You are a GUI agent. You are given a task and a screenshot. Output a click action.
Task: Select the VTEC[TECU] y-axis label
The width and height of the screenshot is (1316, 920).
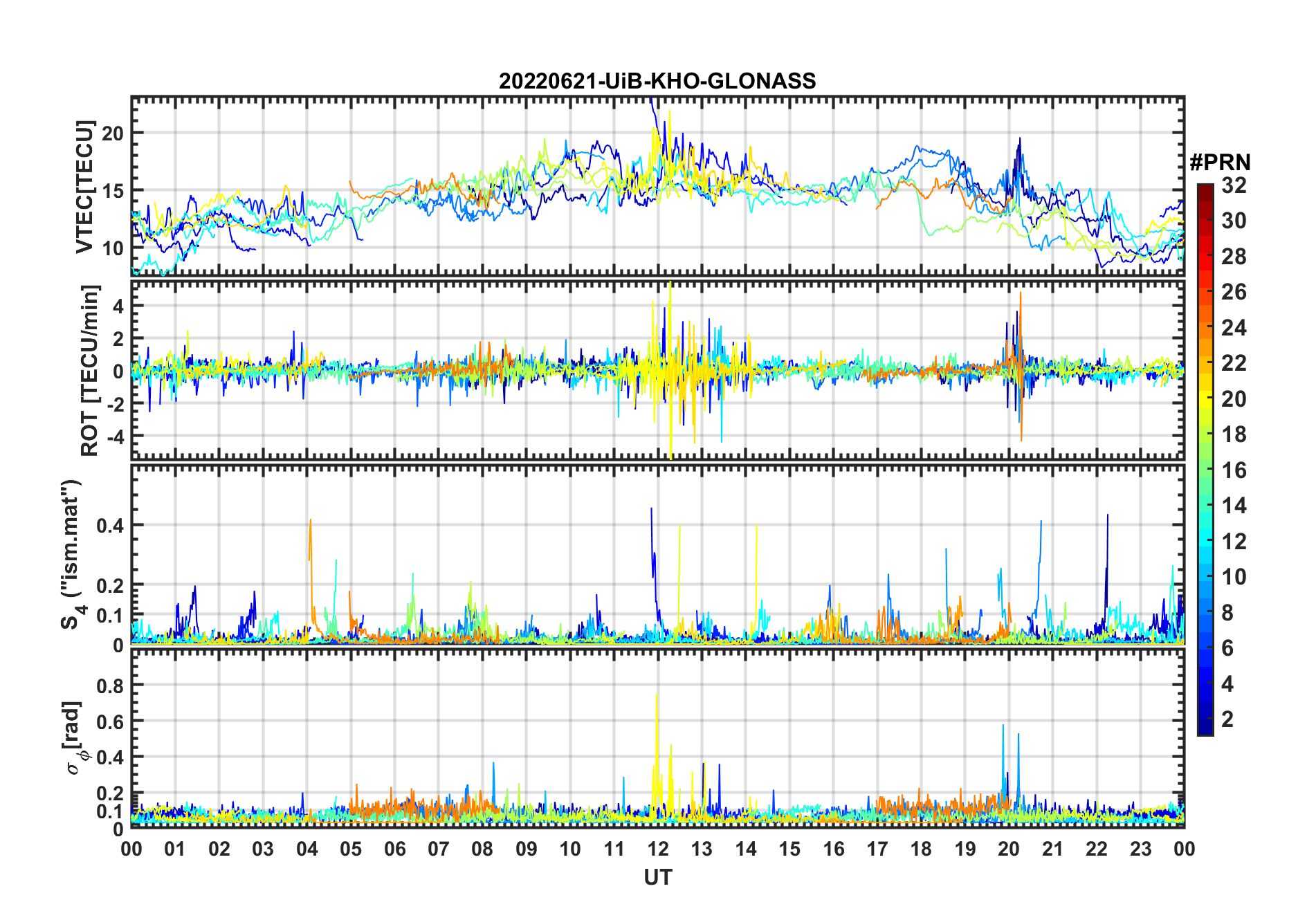(85, 187)
